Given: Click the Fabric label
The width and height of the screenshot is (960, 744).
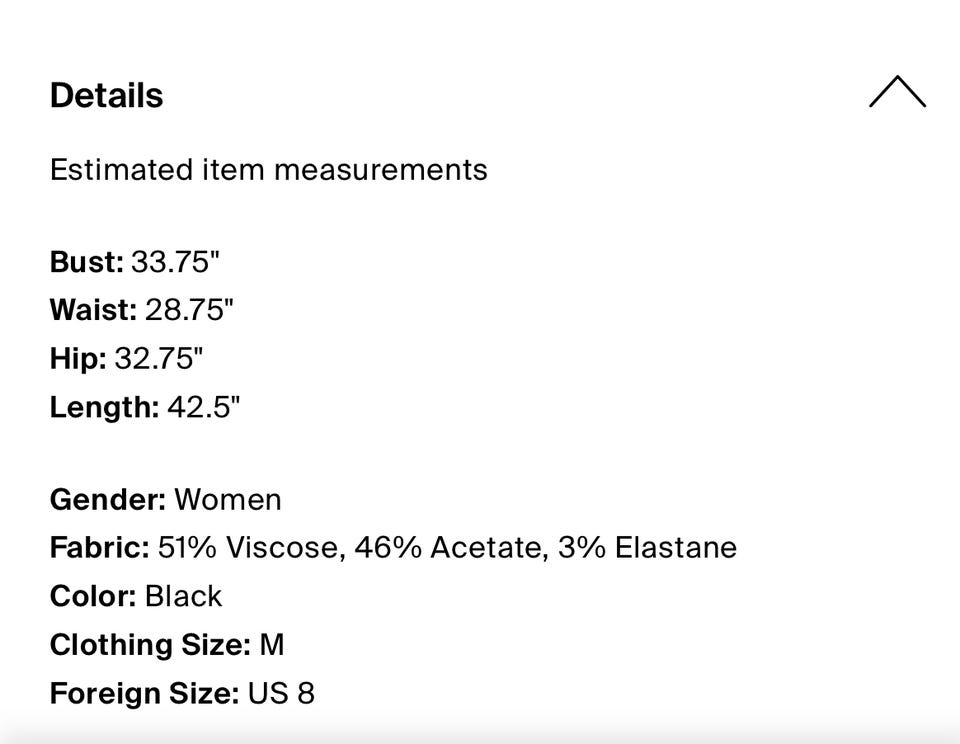Looking at the screenshot, I should 99,548.
